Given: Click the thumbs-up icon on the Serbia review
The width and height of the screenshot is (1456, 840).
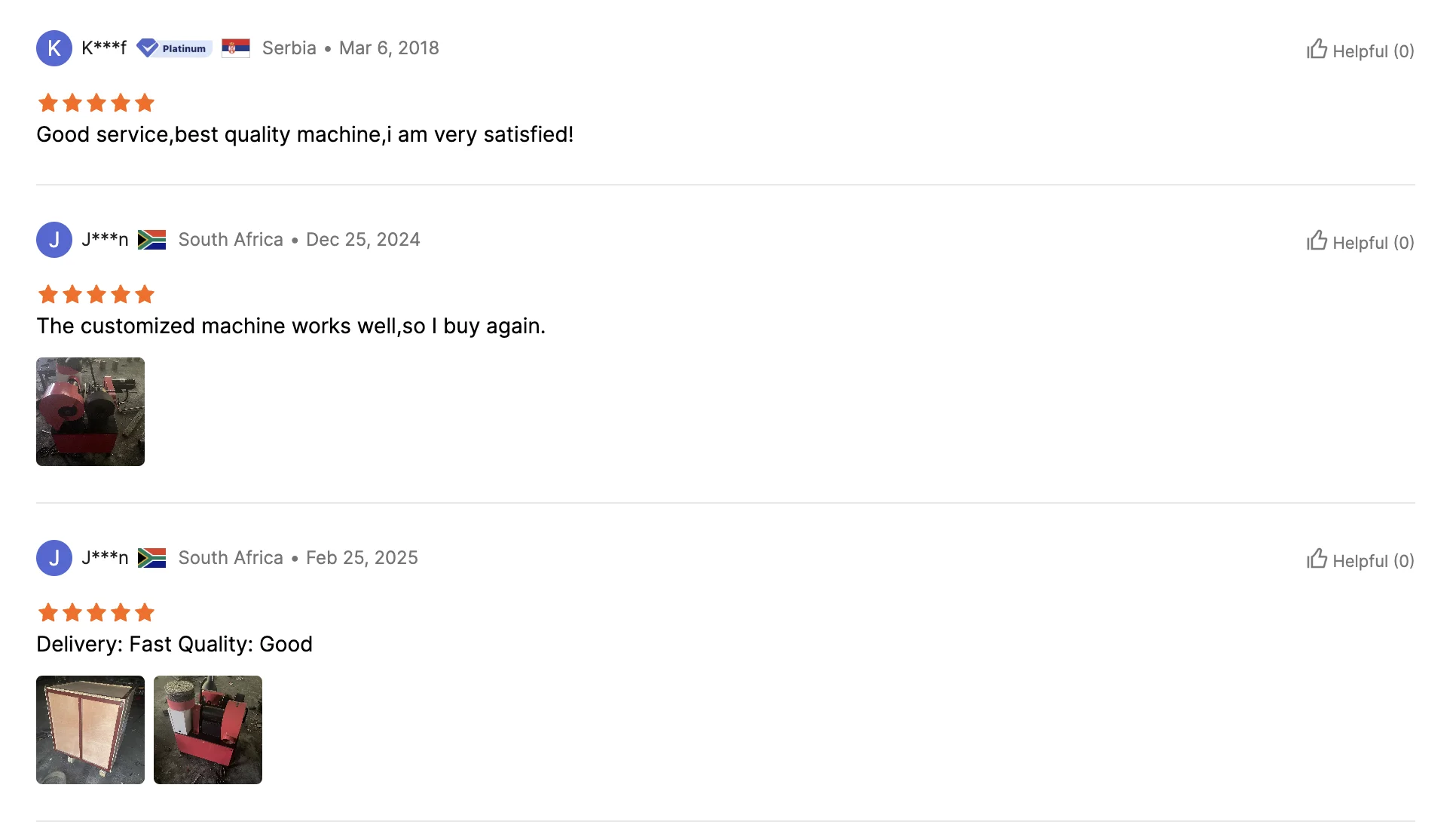Looking at the screenshot, I should click(1317, 50).
